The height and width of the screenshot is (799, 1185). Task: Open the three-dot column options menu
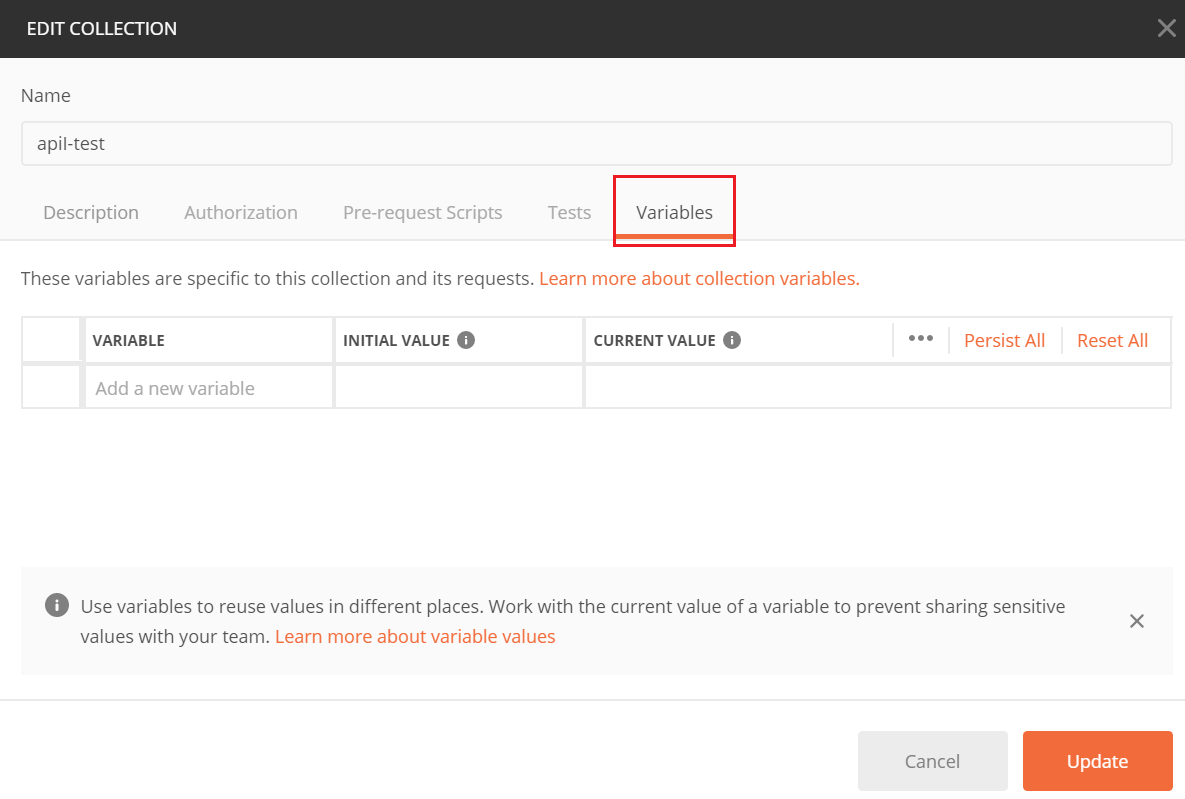click(920, 339)
